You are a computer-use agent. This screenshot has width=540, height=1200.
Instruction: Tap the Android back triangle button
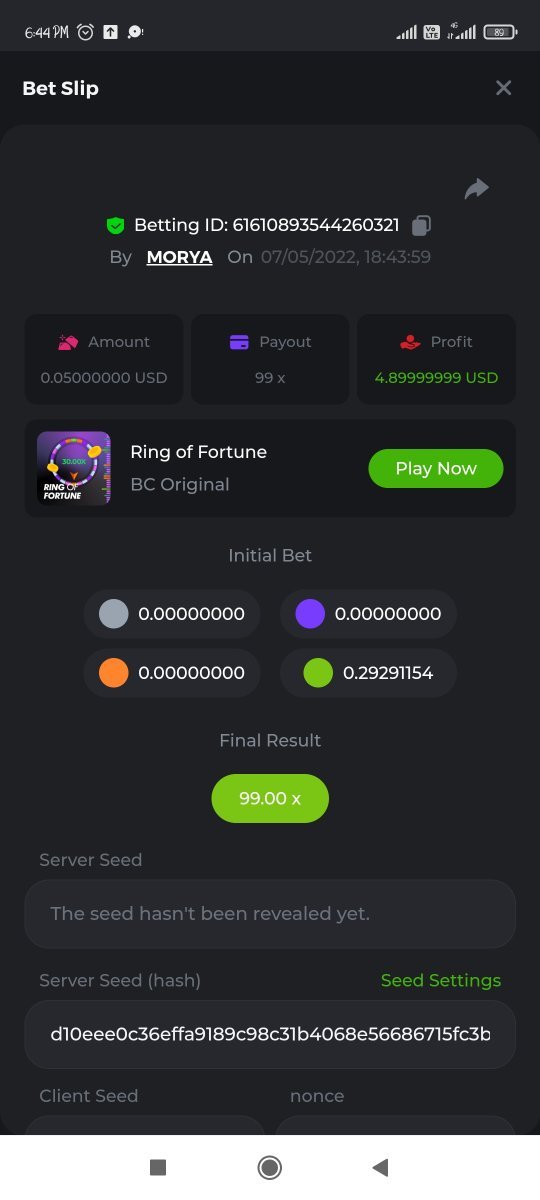pos(379,1167)
